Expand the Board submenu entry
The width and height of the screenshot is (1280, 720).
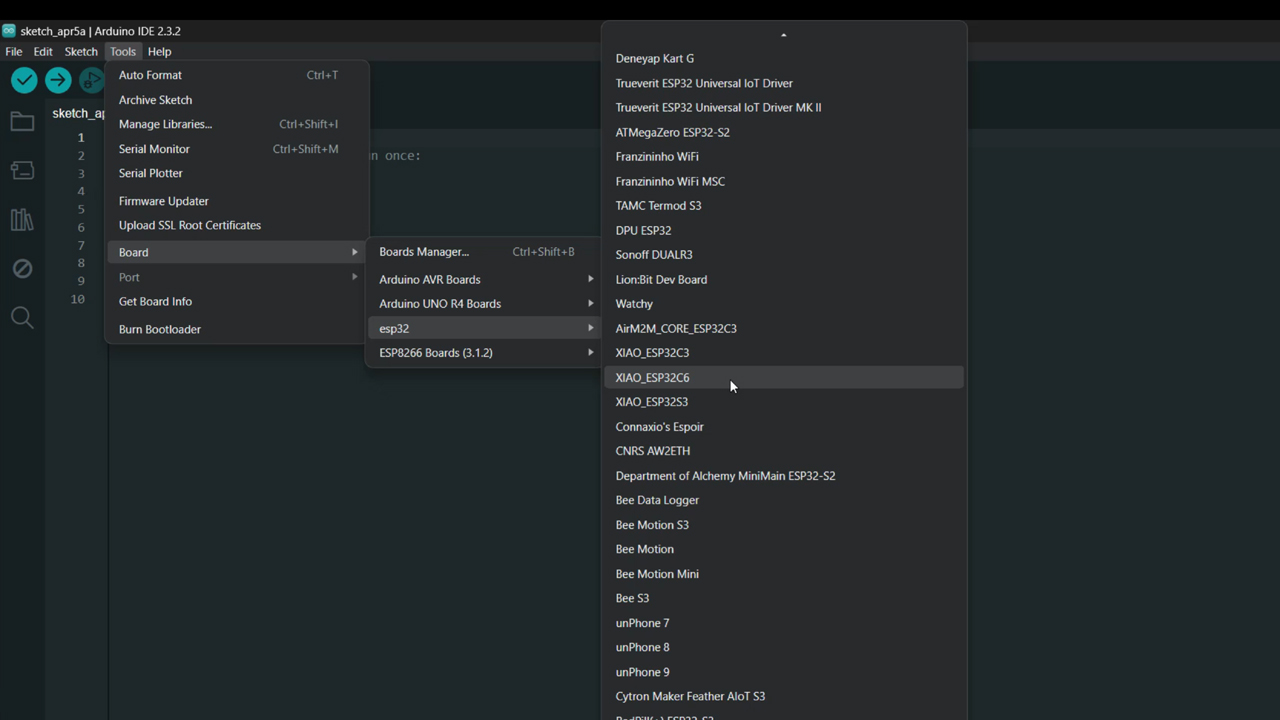tap(237, 252)
